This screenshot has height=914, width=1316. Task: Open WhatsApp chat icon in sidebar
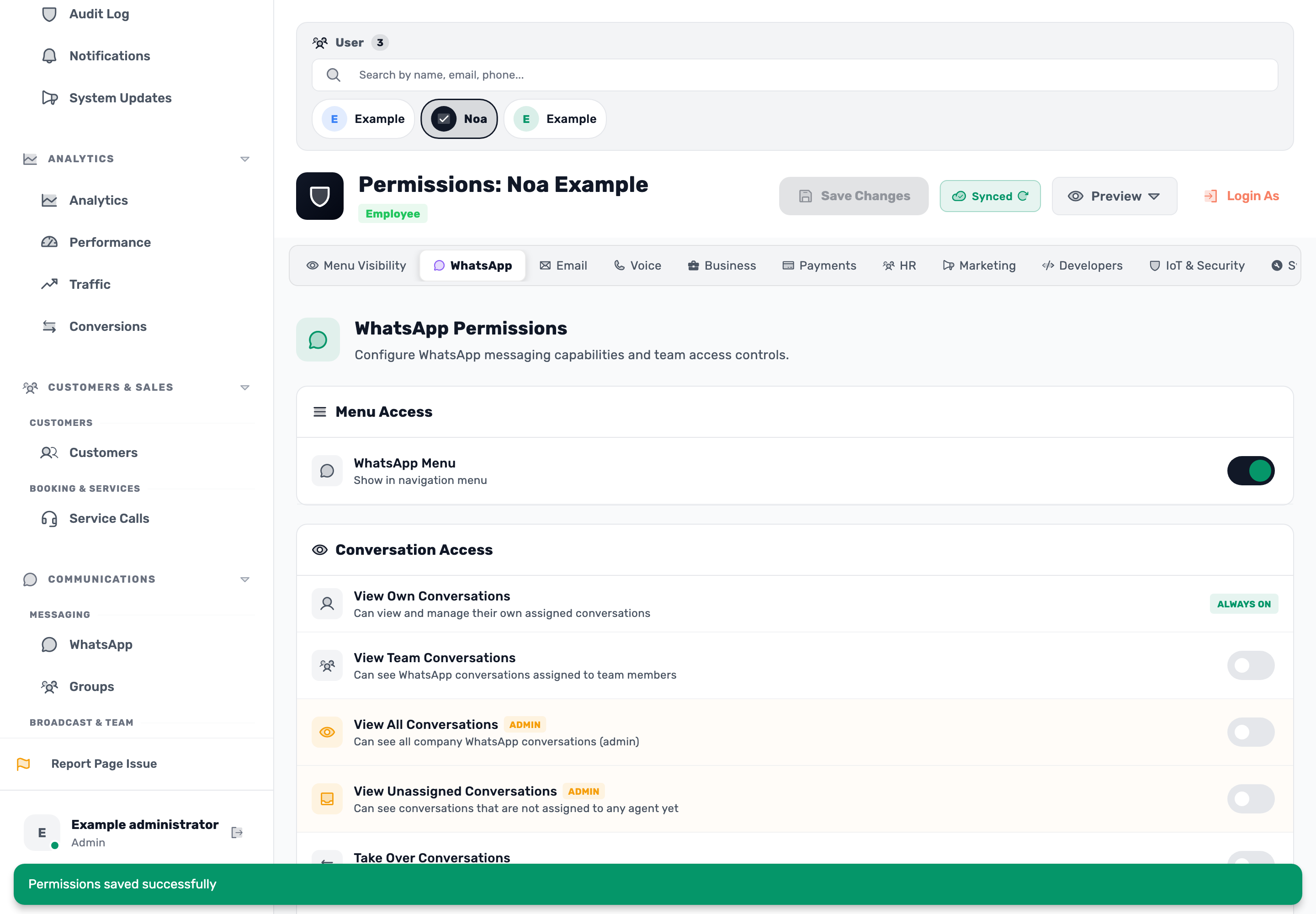click(49, 644)
